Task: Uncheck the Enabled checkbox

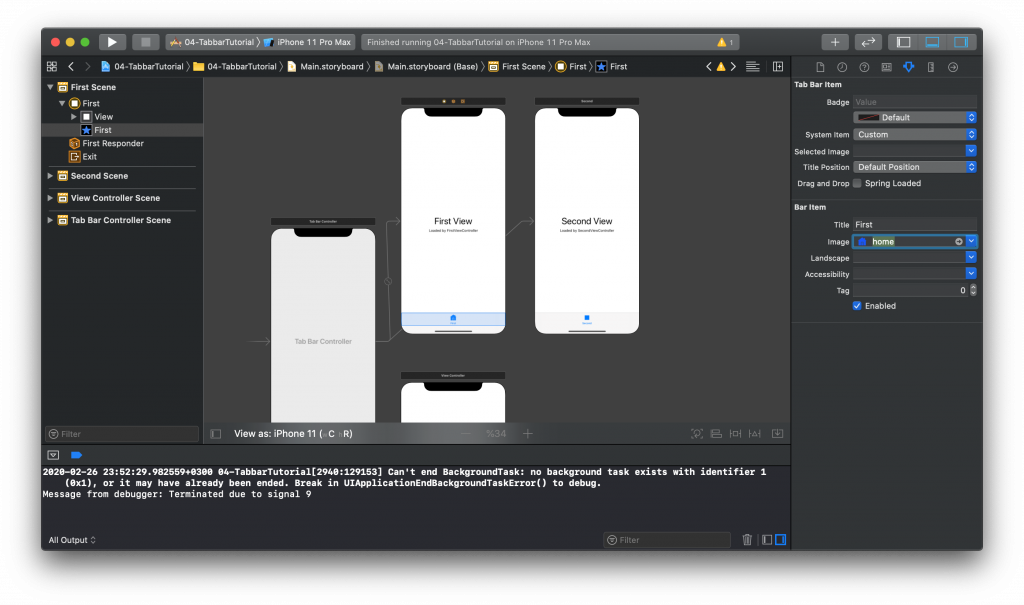Action: (x=857, y=306)
